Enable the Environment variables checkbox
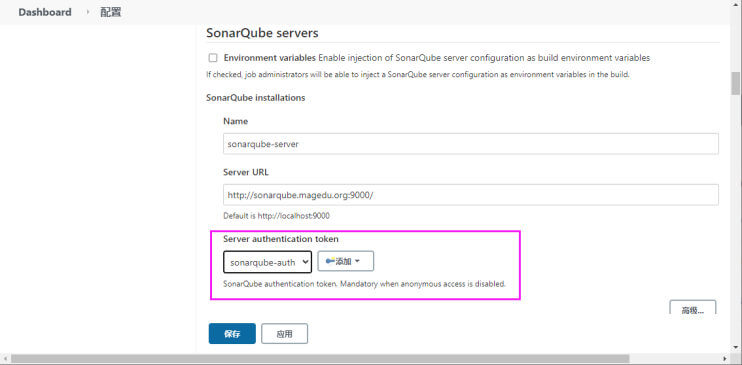742x365 pixels. [213, 58]
